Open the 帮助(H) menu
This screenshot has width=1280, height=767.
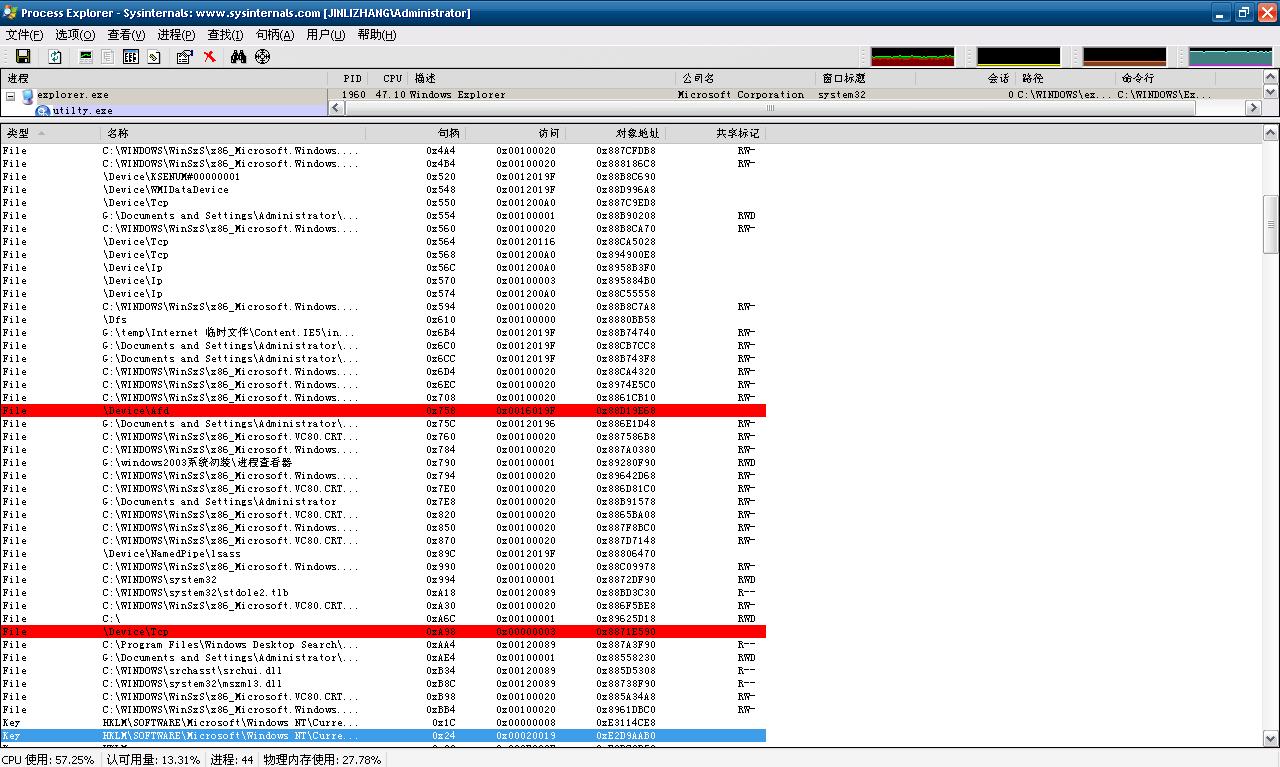click(377, 35)
